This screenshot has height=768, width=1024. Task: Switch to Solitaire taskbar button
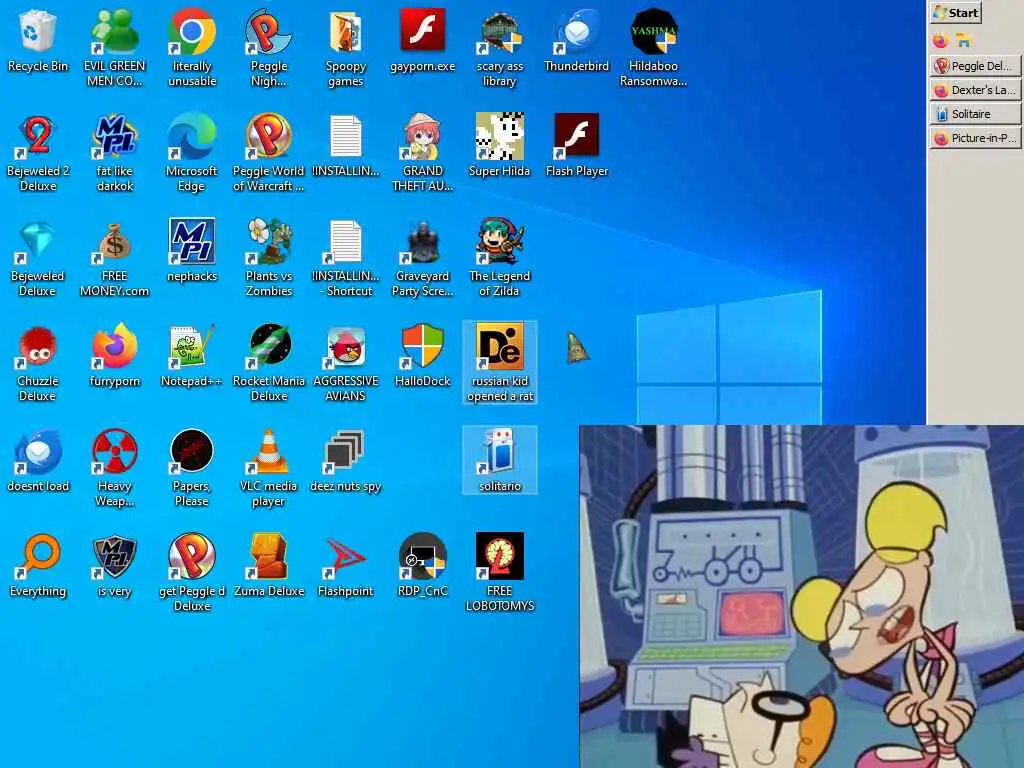tap(975, 114)
